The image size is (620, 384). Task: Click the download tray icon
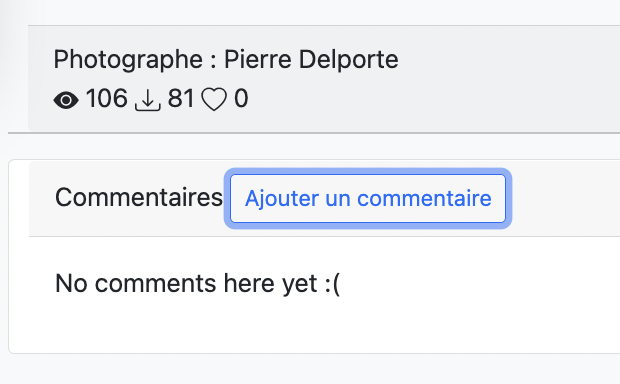pyautogui.click(x=147, y=100)
